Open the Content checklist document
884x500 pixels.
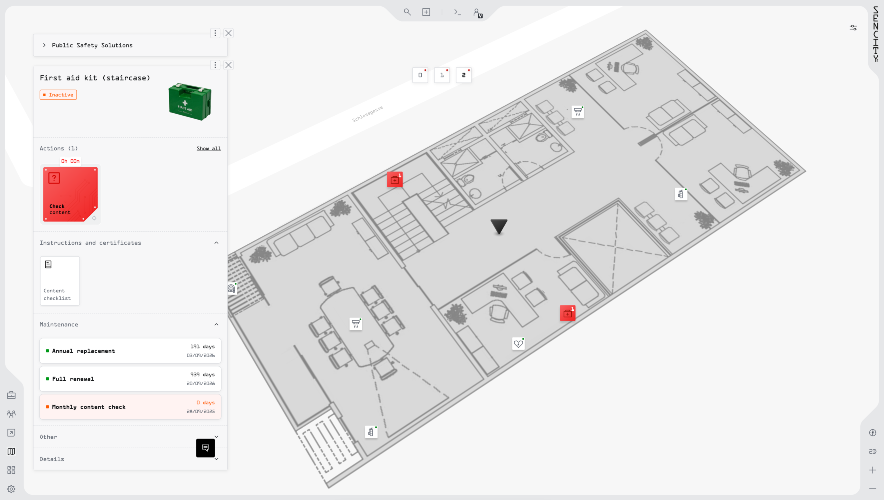tap(60, 280)
